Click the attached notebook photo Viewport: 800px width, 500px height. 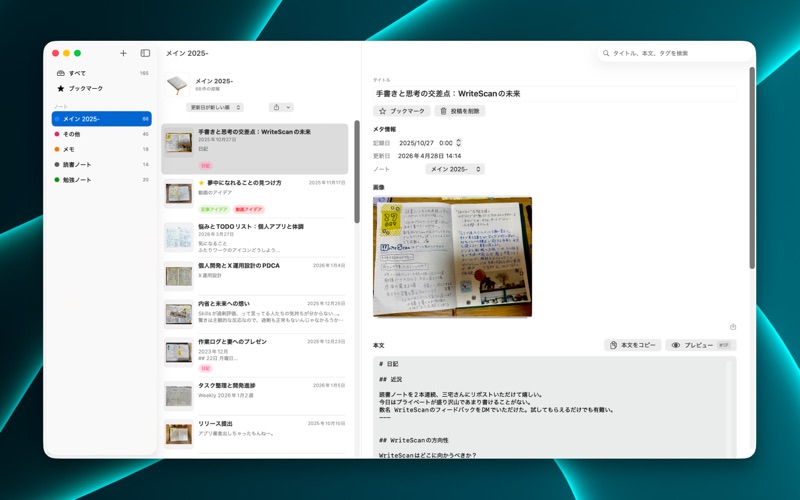point(453,257)
